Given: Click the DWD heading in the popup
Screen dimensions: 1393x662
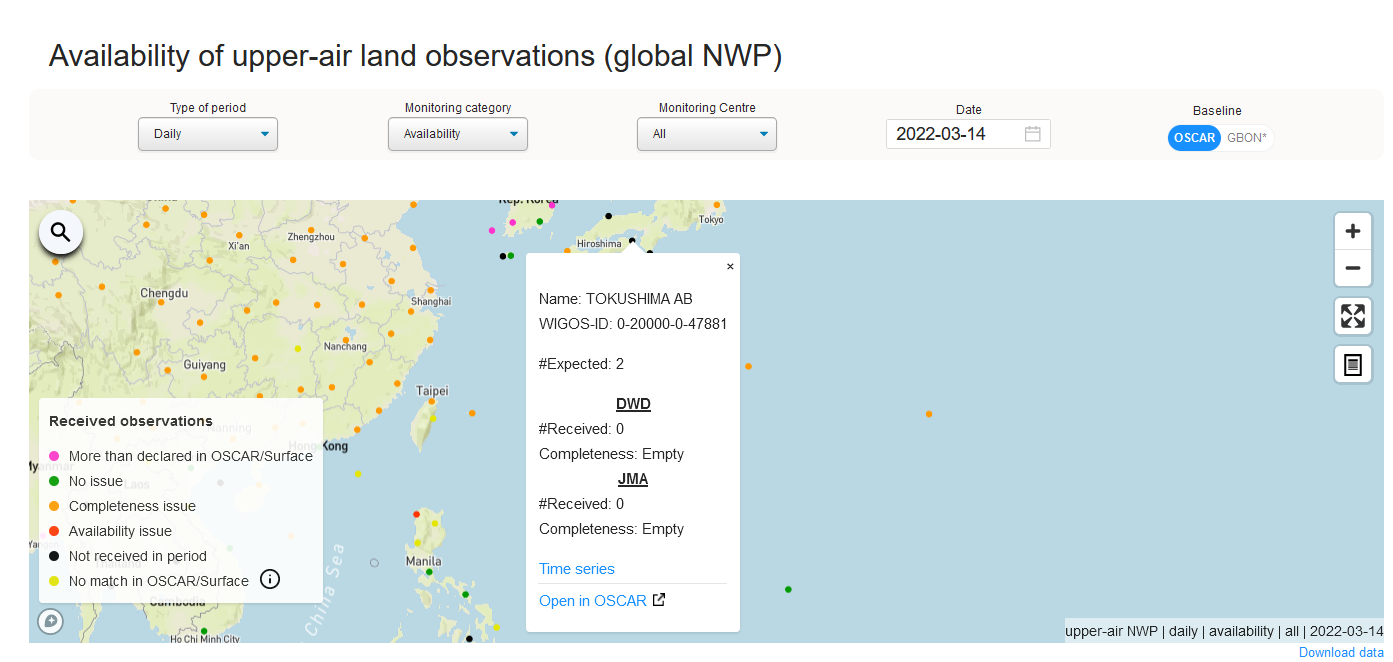Looking at the screenshot, I should point(633,404).
